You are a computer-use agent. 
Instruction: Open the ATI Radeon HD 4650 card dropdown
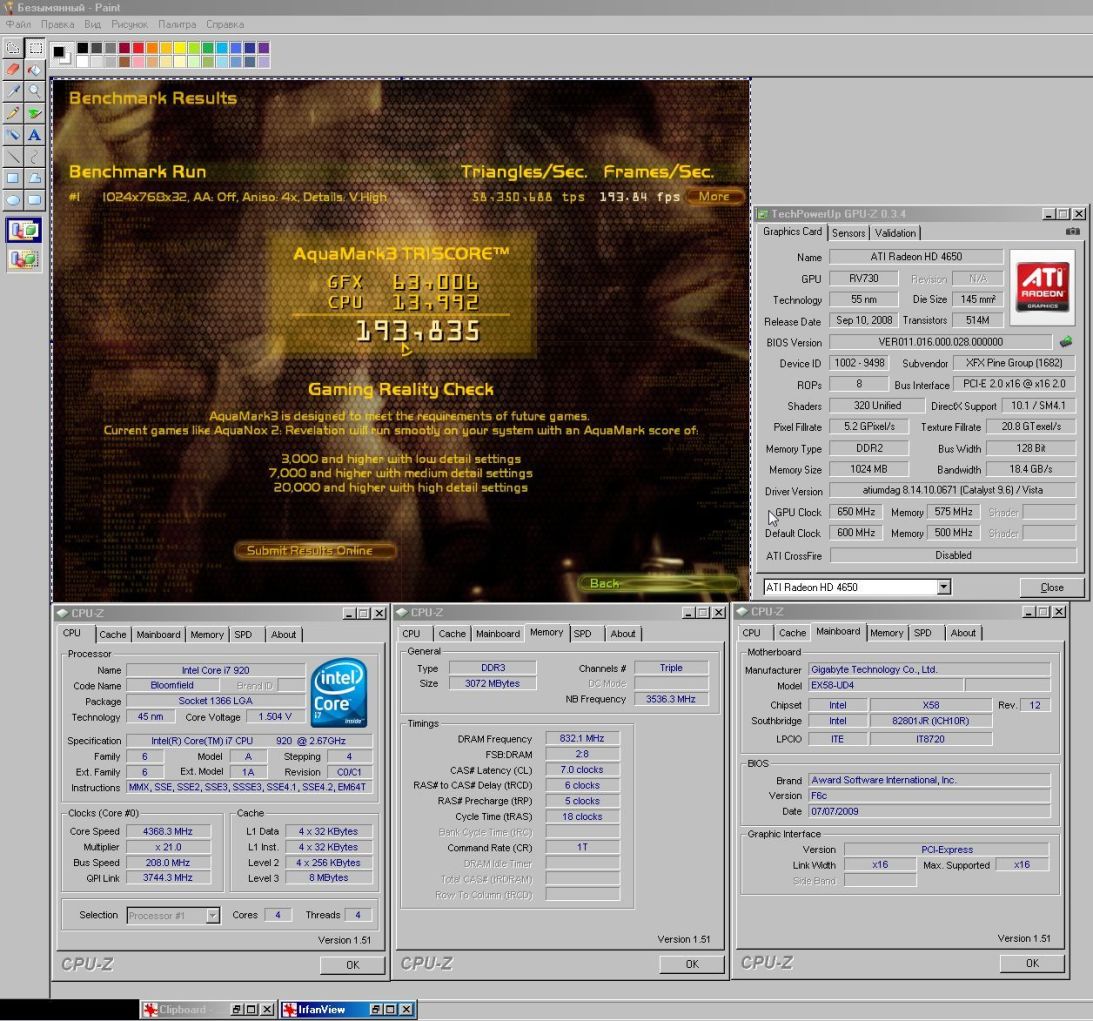[943, 587]
